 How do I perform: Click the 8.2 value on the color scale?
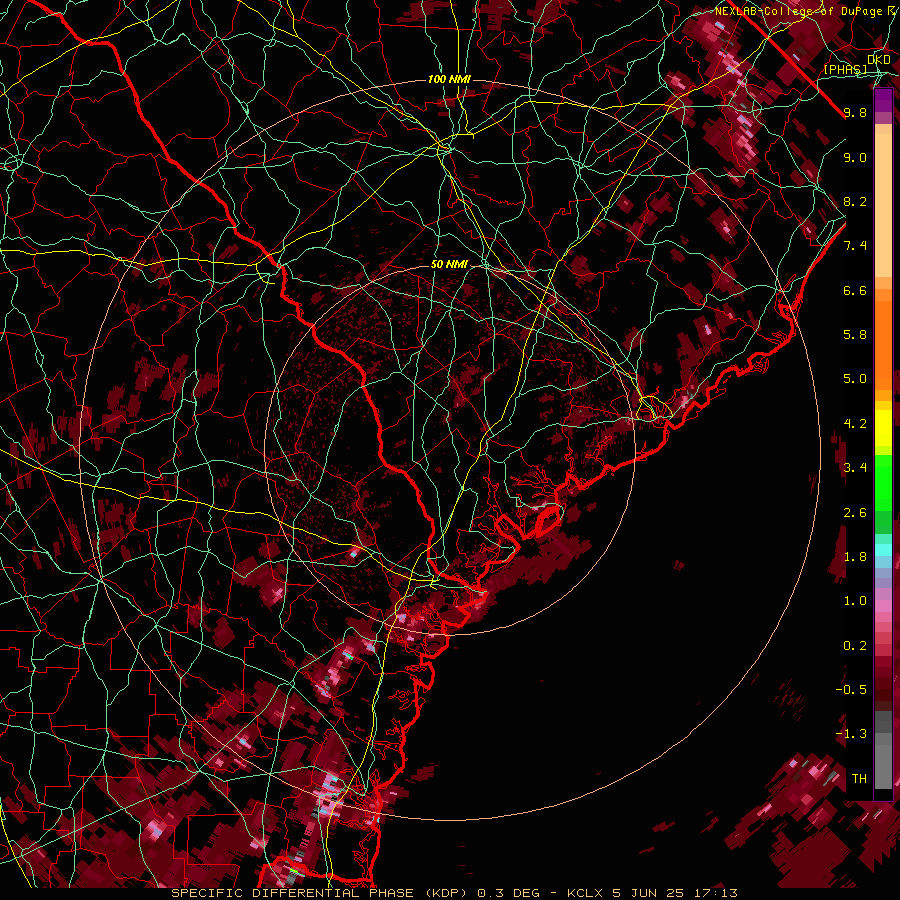855,202
